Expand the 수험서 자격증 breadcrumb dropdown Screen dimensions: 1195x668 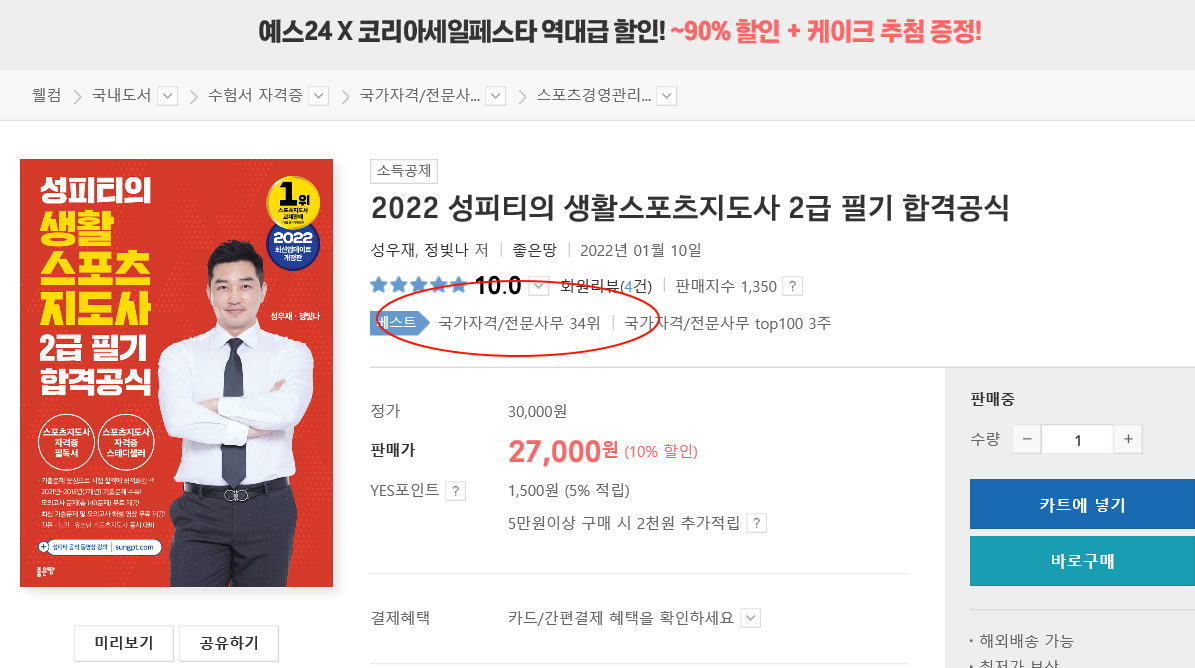click(x=319, y=96)
